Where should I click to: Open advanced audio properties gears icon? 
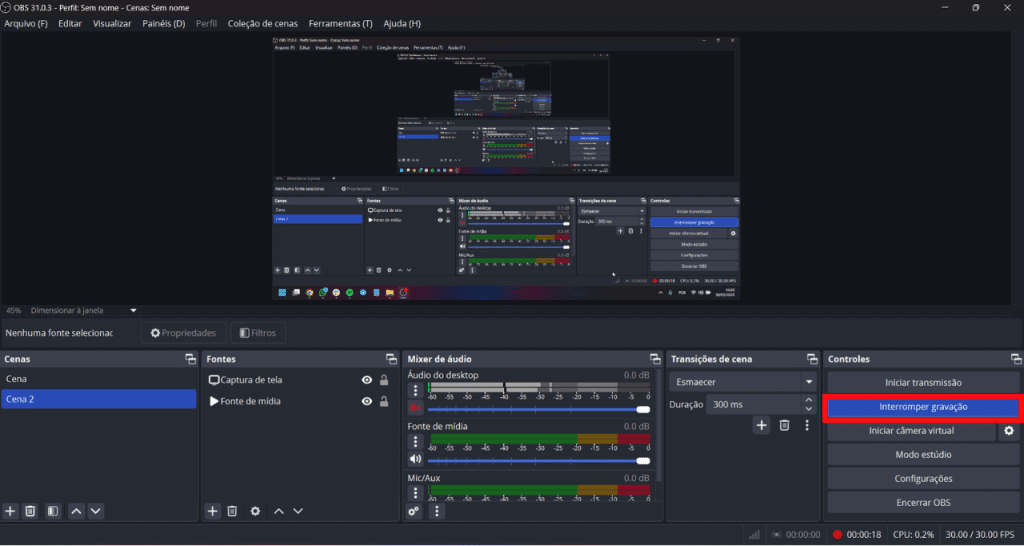[415, 511]
